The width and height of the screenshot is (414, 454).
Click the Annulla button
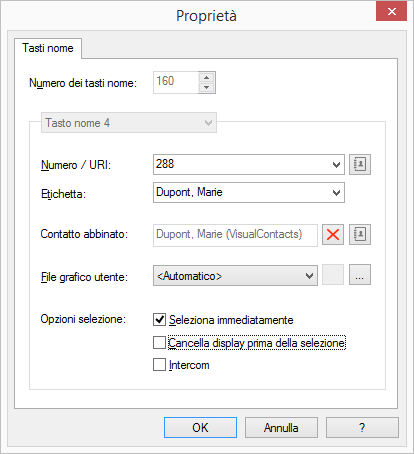point(281,427)
